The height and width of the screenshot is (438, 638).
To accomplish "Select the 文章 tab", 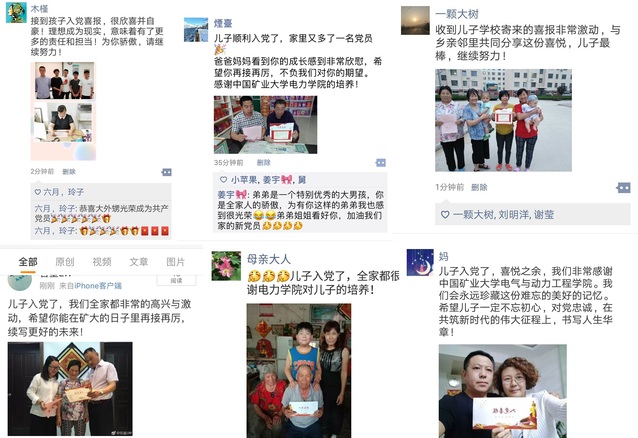I will click(x=139, y=262).
